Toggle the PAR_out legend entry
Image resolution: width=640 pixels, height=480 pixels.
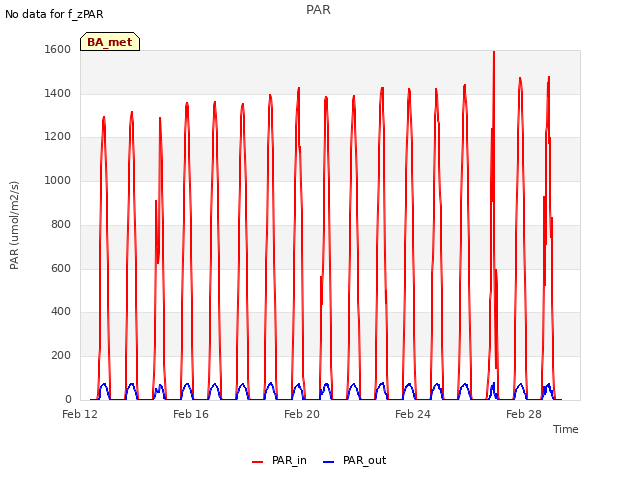pyautogui.click(x=354, y=460)
